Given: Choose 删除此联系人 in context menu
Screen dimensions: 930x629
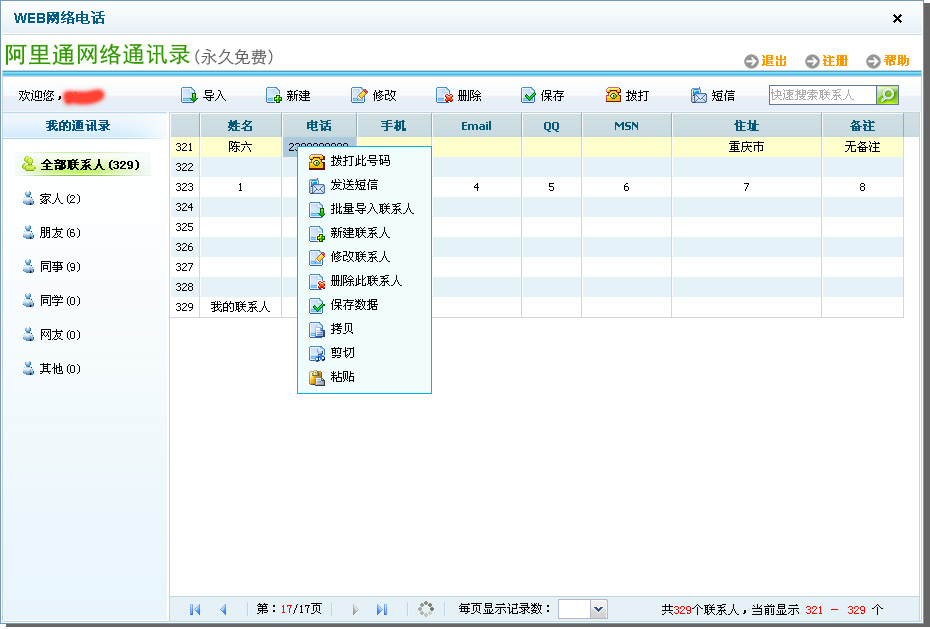Looking at the screenshot, I should pos(364,281).
